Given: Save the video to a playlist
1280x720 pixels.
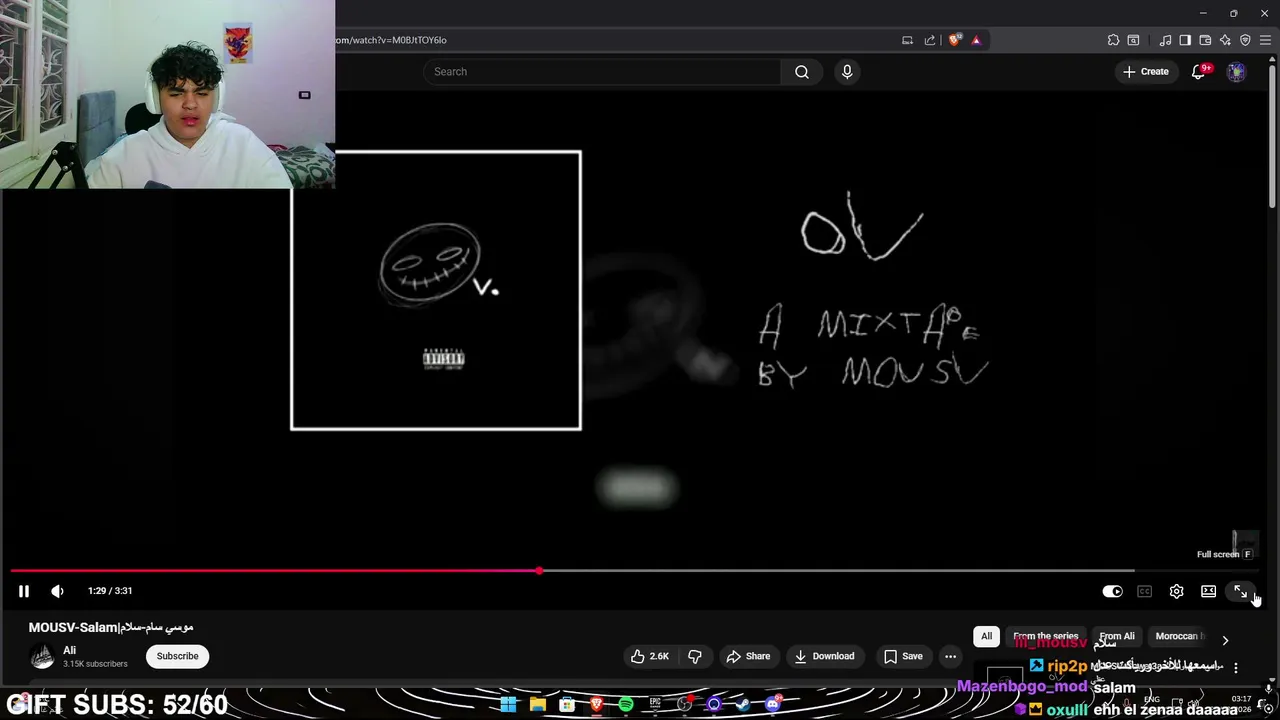Looking at the screenshot, I should point(903,656).
